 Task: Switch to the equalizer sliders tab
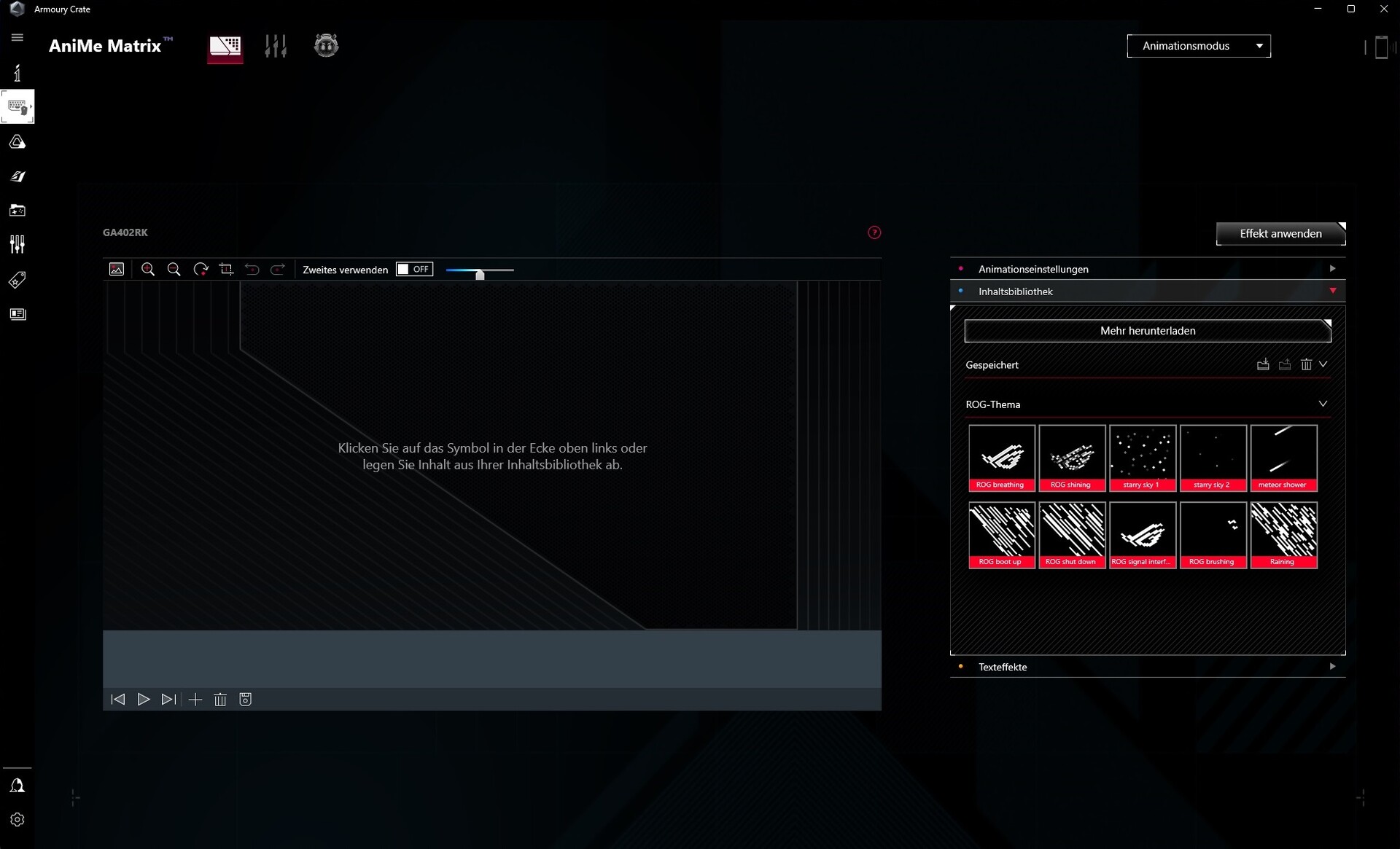[x=276, y=46]
